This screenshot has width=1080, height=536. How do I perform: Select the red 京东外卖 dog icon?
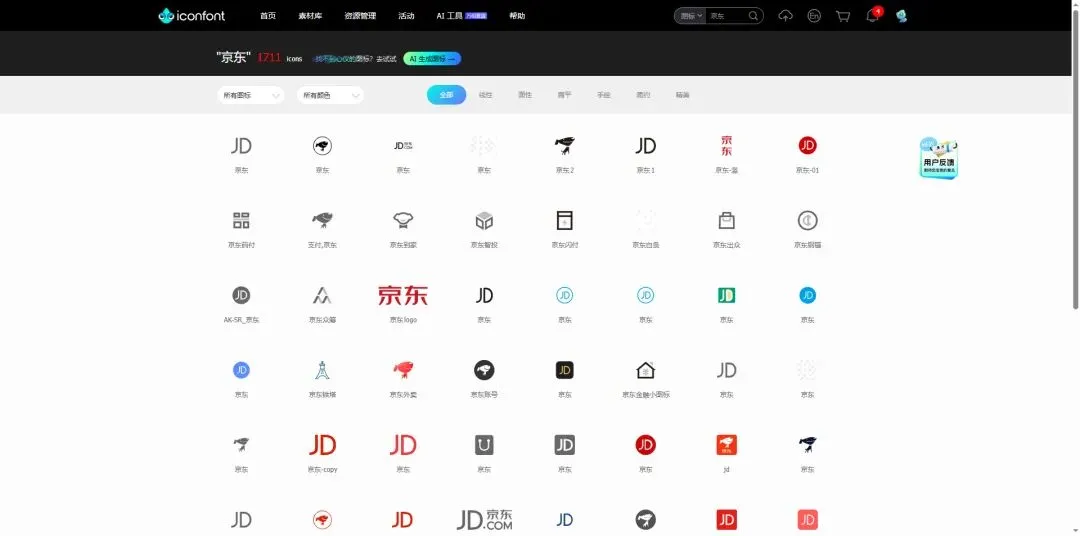(403, 370)
